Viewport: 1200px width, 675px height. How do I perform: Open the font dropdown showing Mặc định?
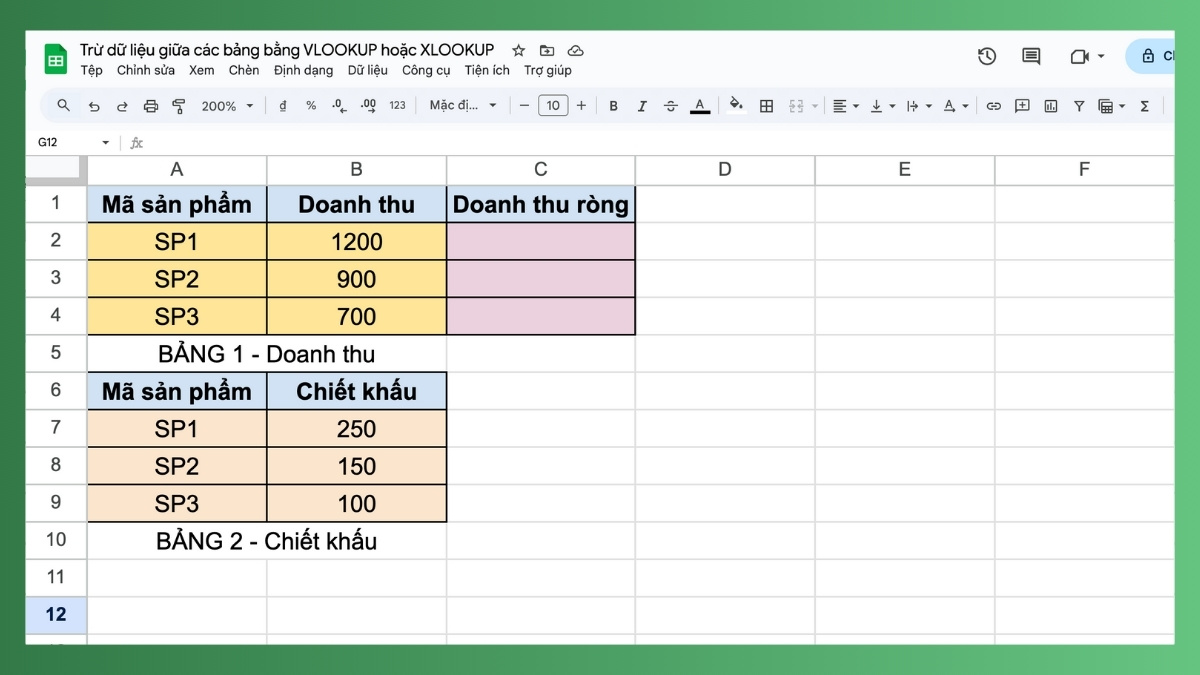click(462, 105)
